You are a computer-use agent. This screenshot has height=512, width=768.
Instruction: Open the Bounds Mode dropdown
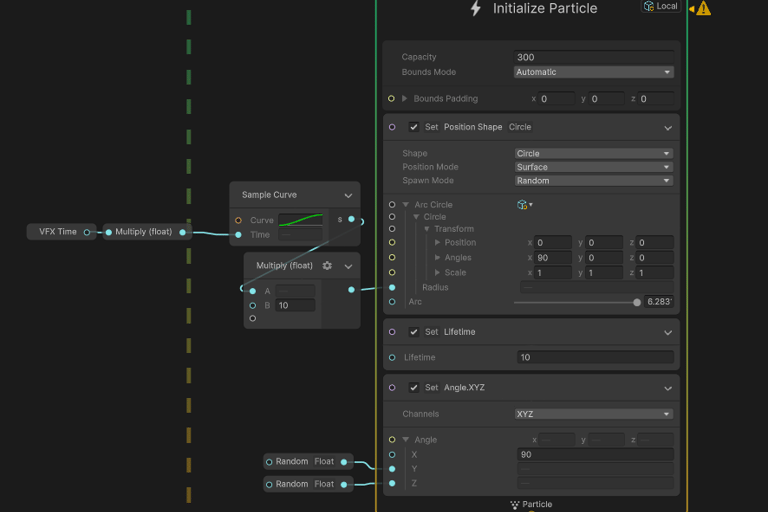click(593, 72)
